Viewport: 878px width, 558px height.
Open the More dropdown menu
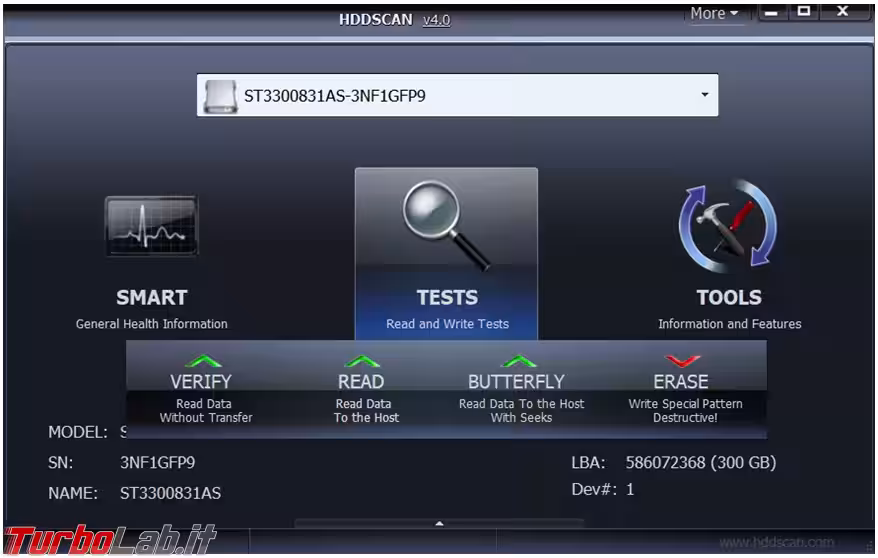pyautogui.click(x=714, y=13)
